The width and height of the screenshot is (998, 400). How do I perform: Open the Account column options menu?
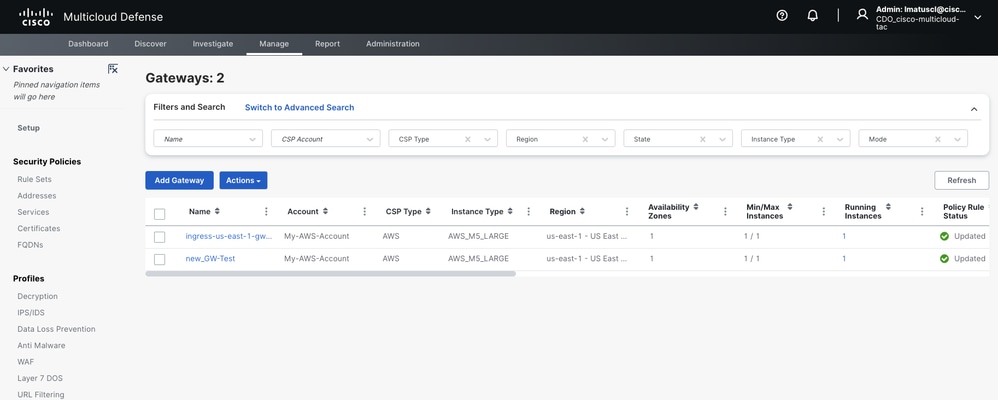[x=365, y=211]
